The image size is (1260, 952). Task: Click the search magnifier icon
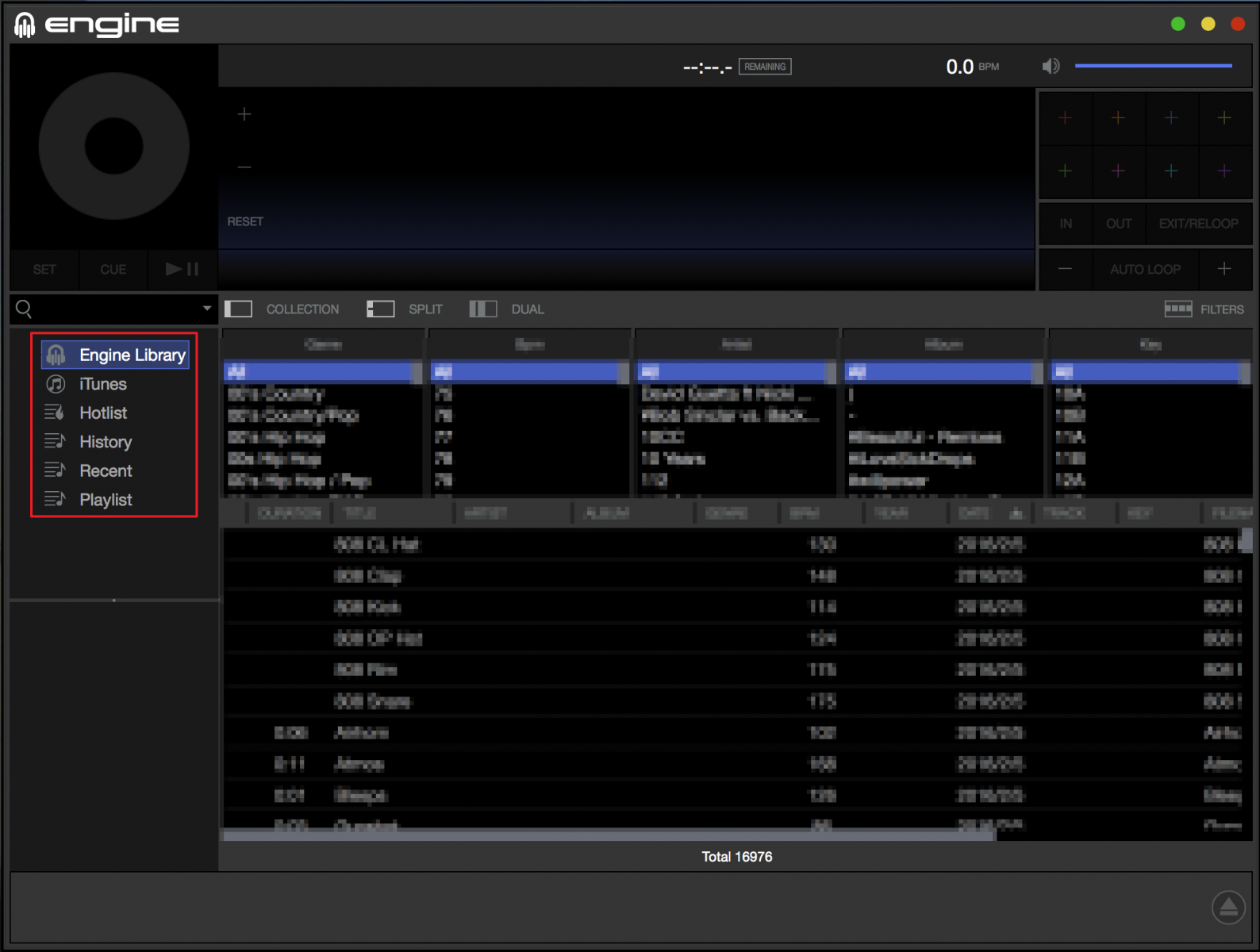(x=24, y=309)
